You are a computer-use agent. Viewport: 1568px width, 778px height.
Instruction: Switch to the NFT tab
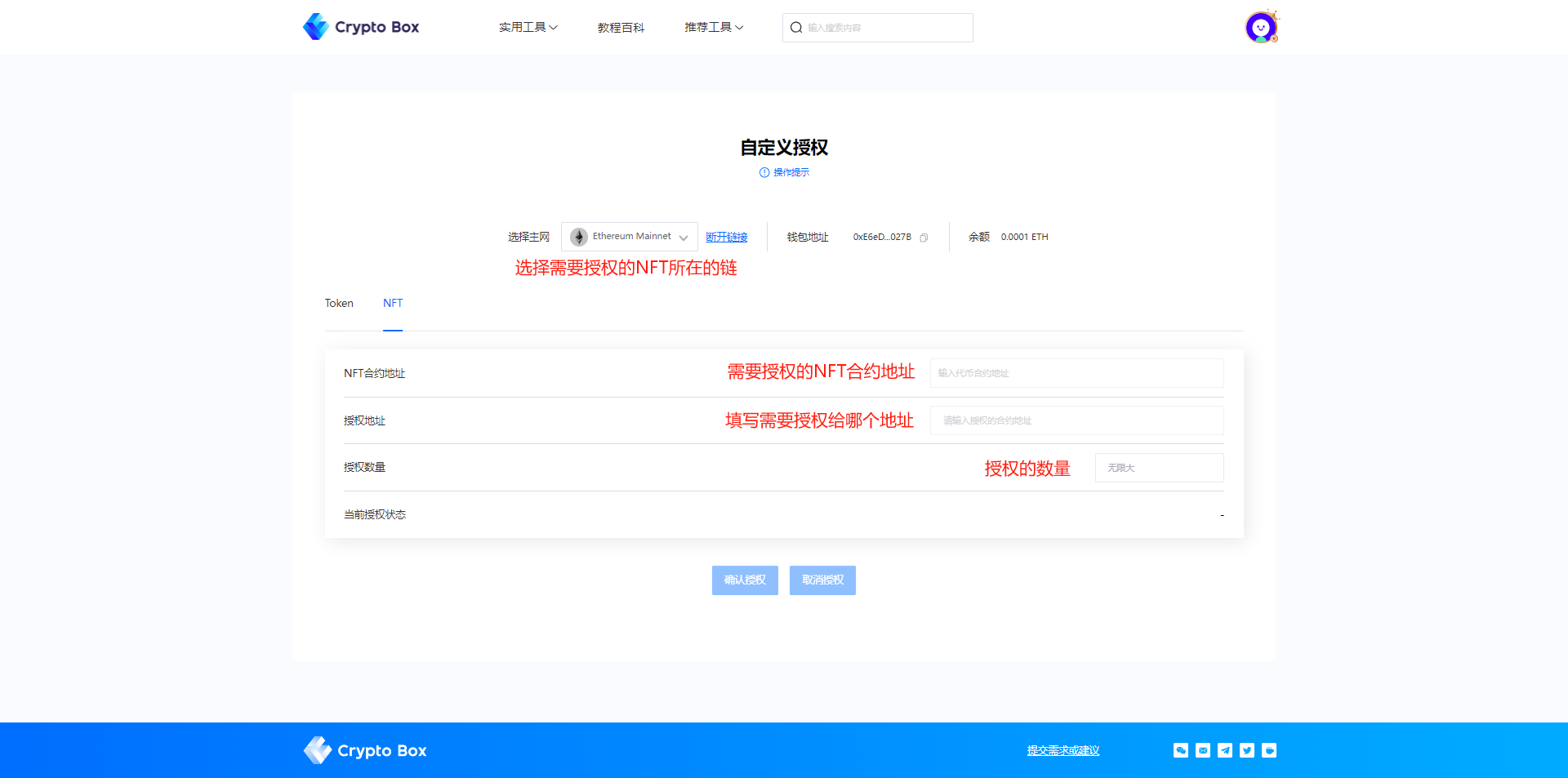pos(393,303)
